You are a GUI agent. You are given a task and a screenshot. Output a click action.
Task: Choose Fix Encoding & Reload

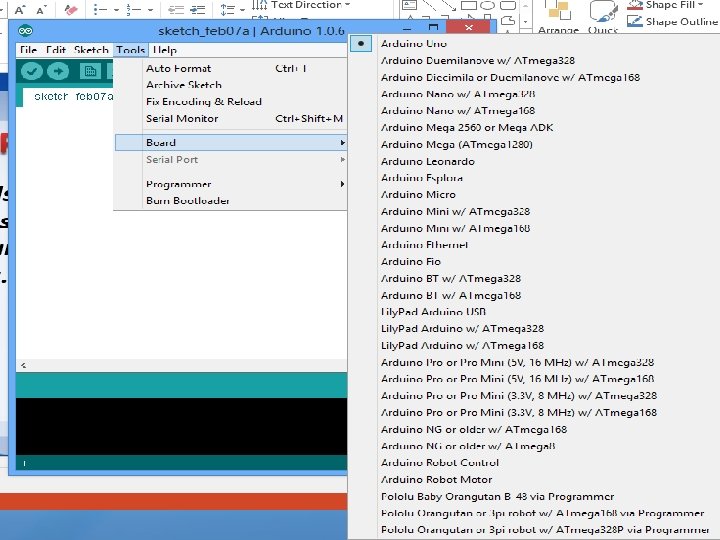(230, 102)
